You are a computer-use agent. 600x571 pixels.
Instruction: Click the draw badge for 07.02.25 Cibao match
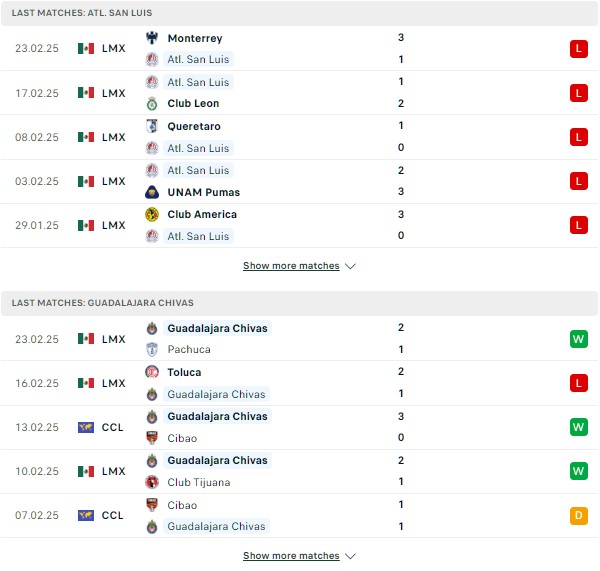point(579,515)
